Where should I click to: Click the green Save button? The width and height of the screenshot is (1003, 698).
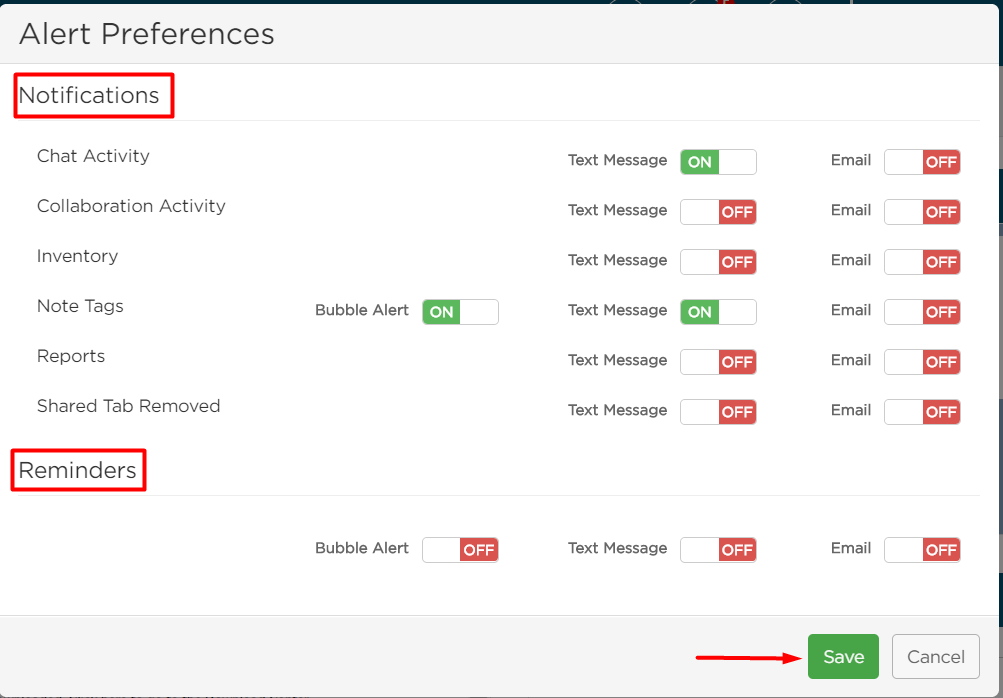843,656
